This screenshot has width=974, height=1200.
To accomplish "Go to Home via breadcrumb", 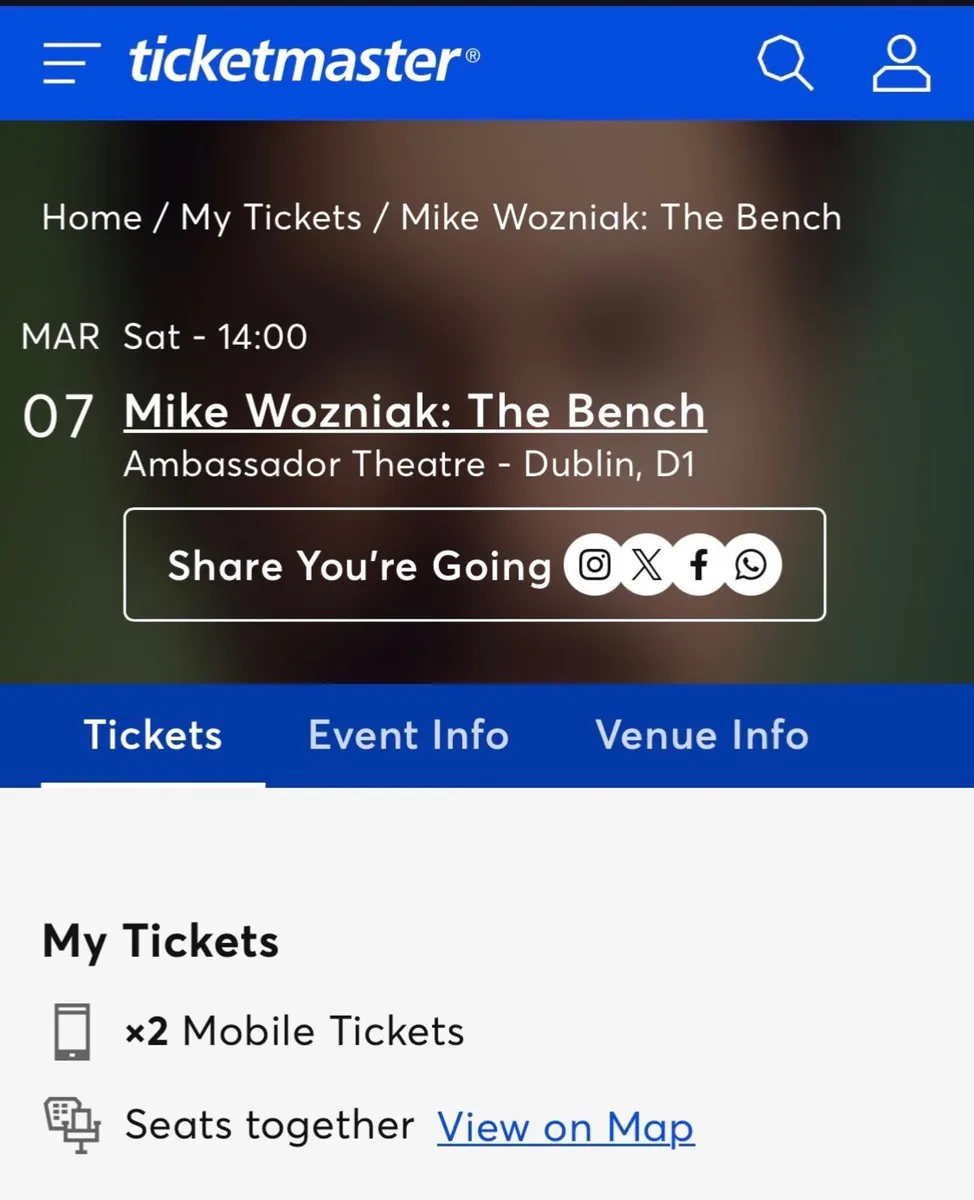I will click(91, 217).
